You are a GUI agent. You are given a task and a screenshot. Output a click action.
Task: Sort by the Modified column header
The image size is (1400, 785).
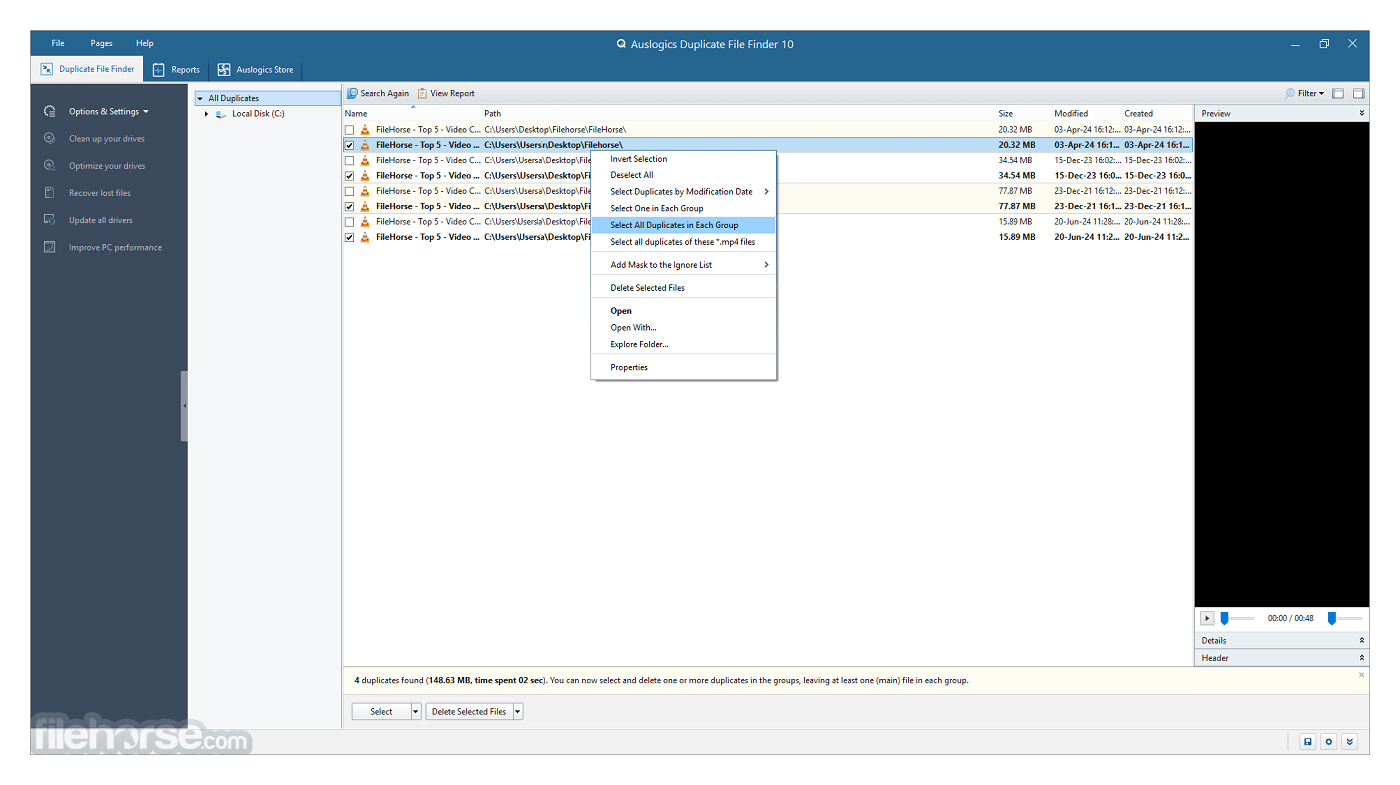[1085, 113]
